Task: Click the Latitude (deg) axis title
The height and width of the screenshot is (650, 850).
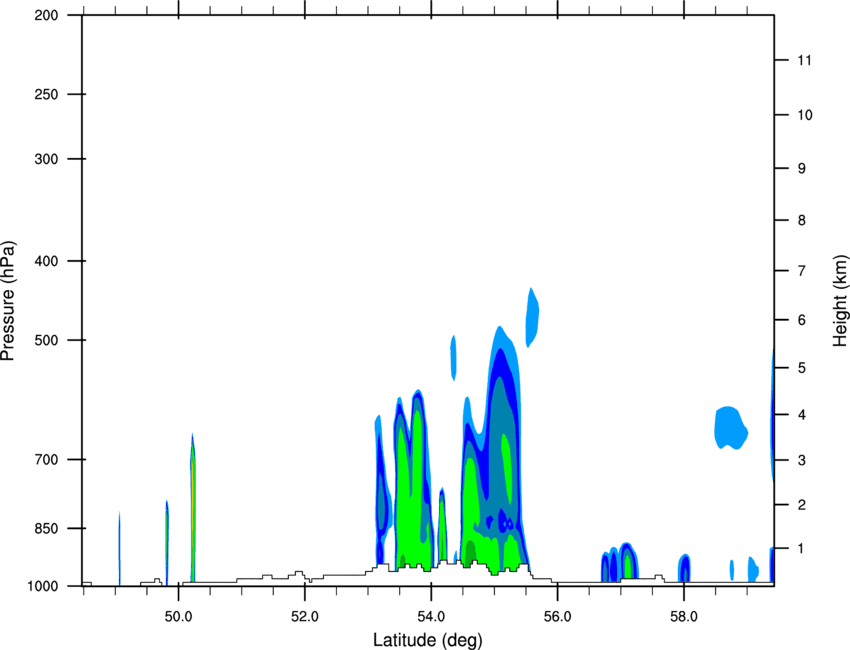Action: click(x=427, y=640)
